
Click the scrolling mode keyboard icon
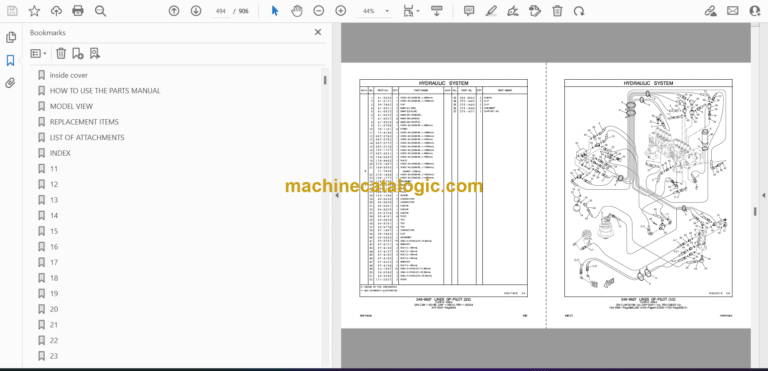[436, 11]
